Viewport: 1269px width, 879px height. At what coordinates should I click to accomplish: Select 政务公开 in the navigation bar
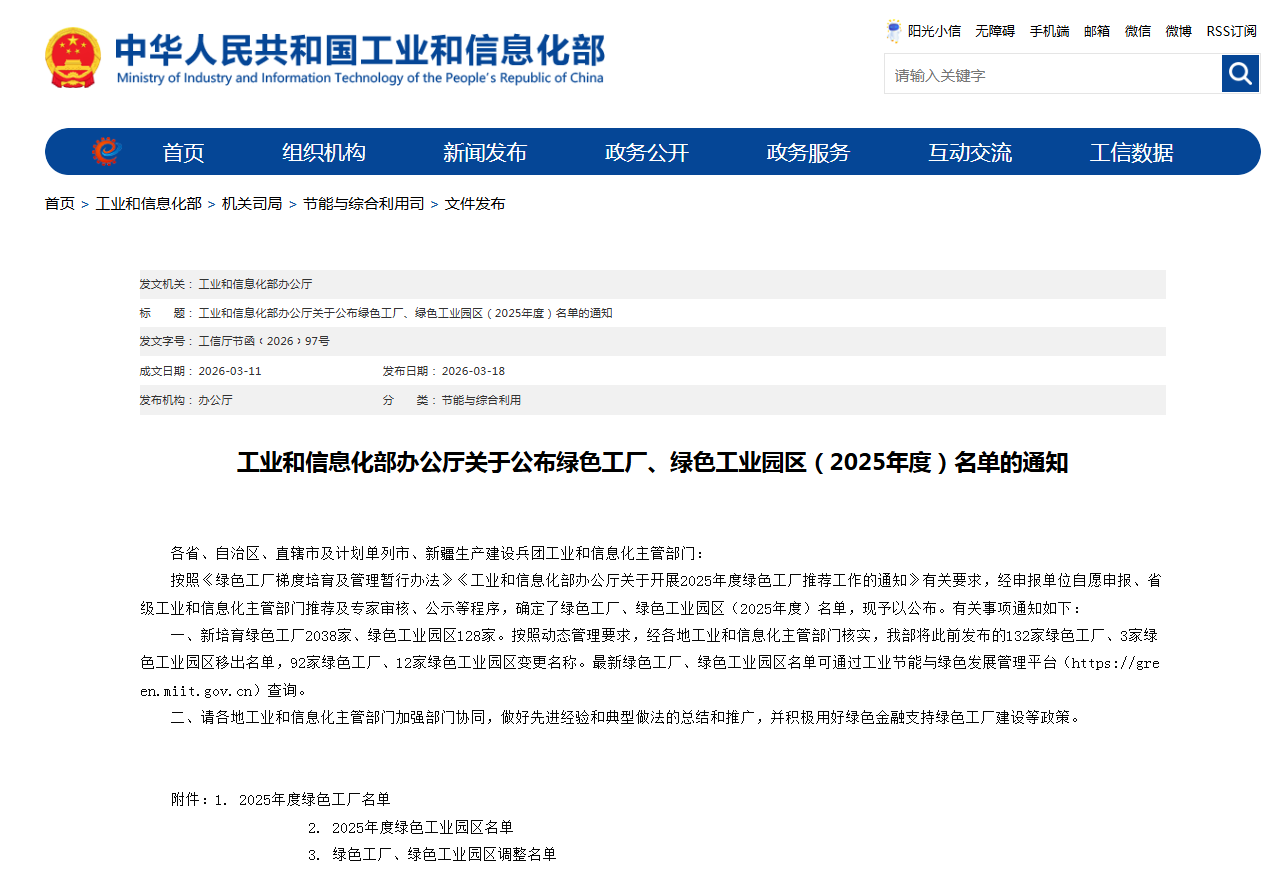coord(646,153)
